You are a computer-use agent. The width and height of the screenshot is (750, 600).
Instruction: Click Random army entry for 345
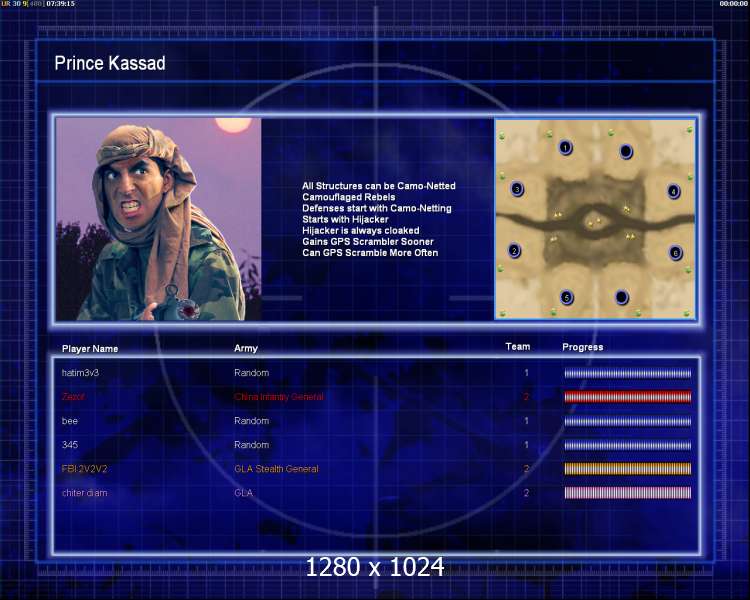pos(252,445)
